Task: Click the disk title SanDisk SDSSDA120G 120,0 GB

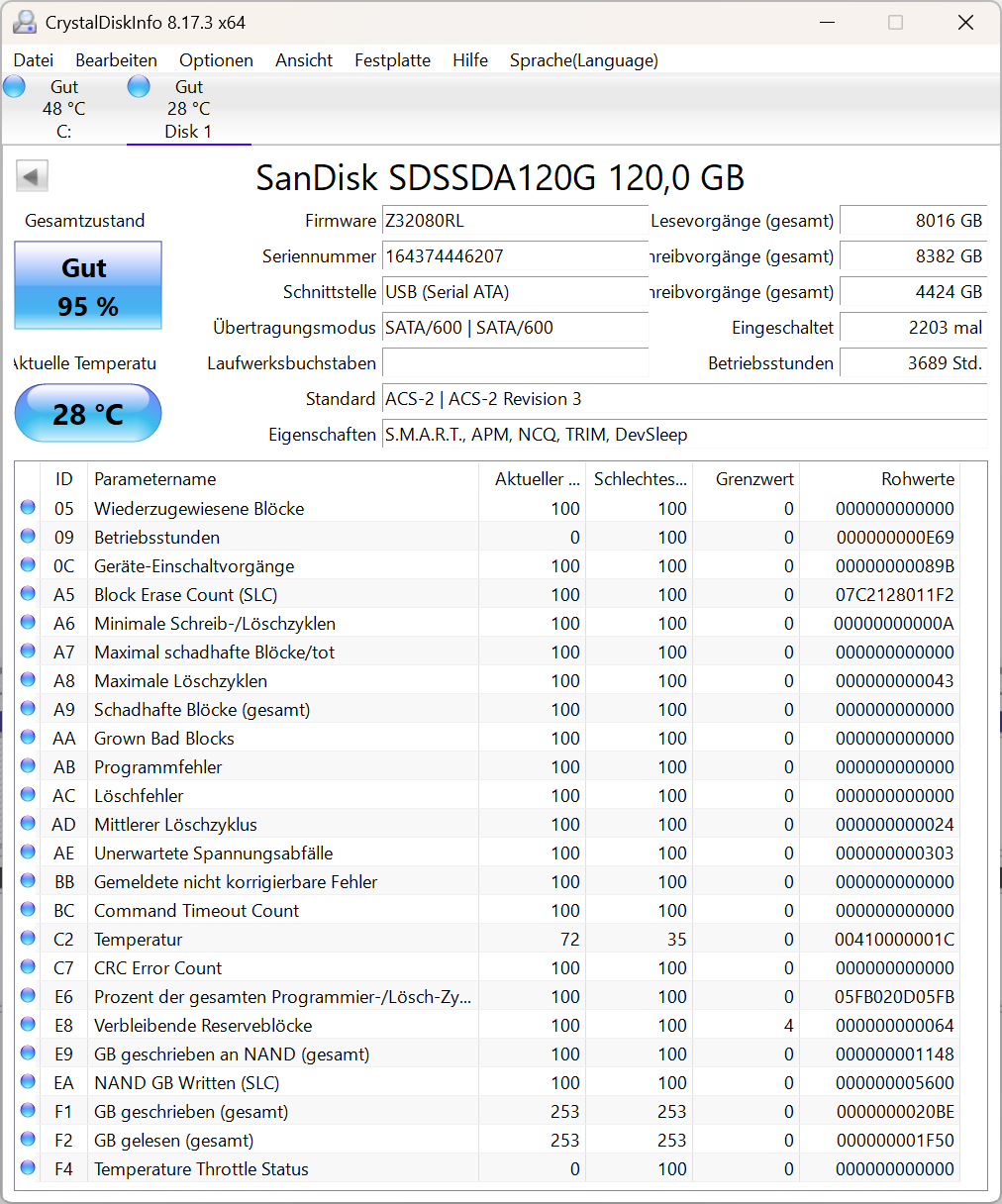Action: tap(500, 178)
